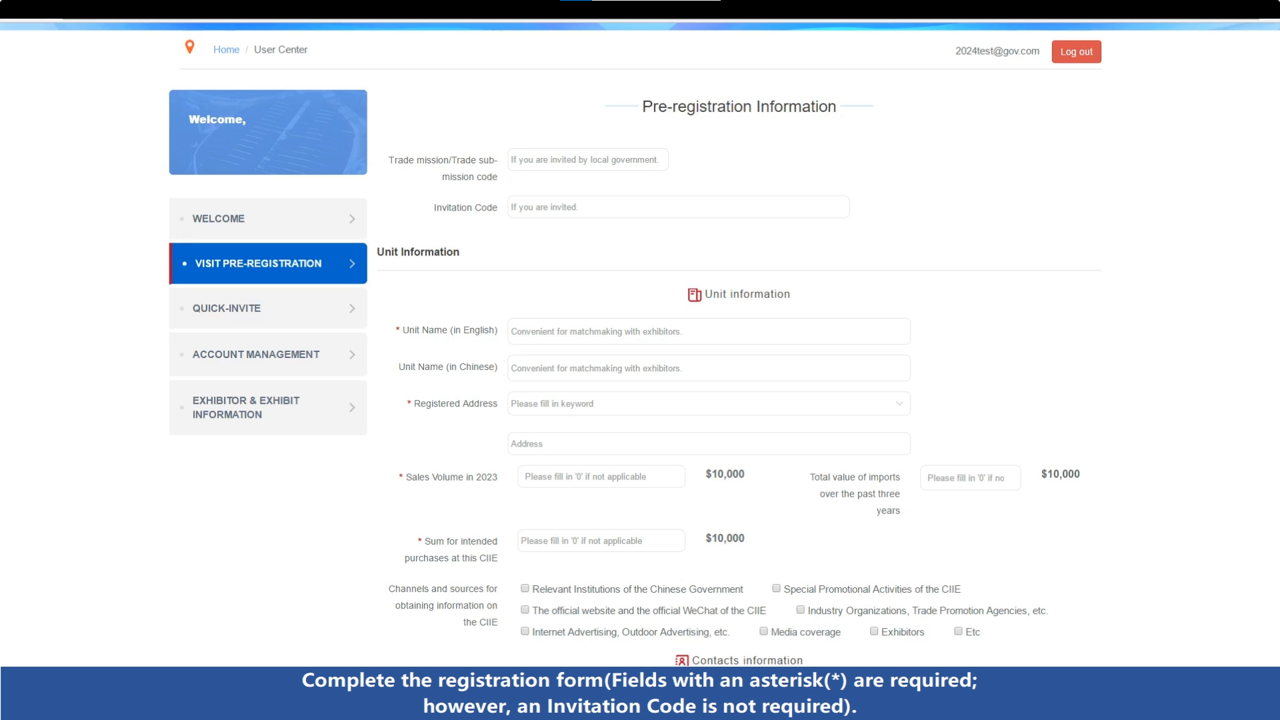Click the chevron on the WELCOME item

[x=352, y=219]
